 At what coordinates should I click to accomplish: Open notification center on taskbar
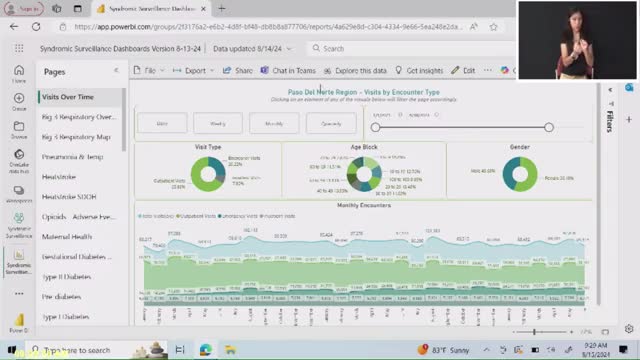pyautogui.click(x=623, y=349)
